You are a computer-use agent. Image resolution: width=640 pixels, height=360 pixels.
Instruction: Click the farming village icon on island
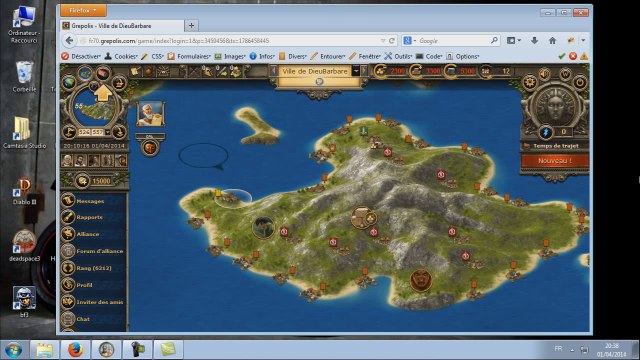[x=363, y=217]
